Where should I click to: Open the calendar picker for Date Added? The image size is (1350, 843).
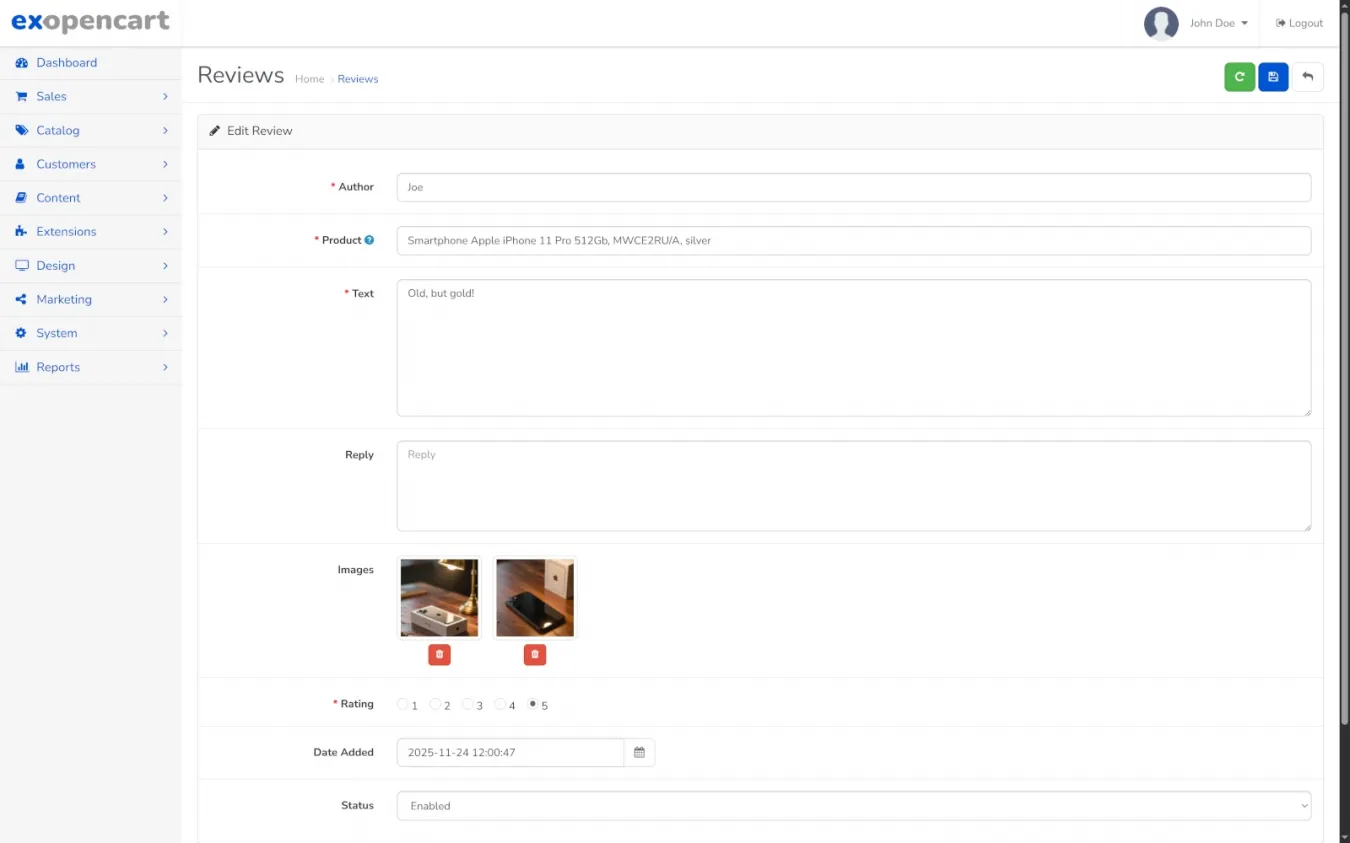pos(639,752)
